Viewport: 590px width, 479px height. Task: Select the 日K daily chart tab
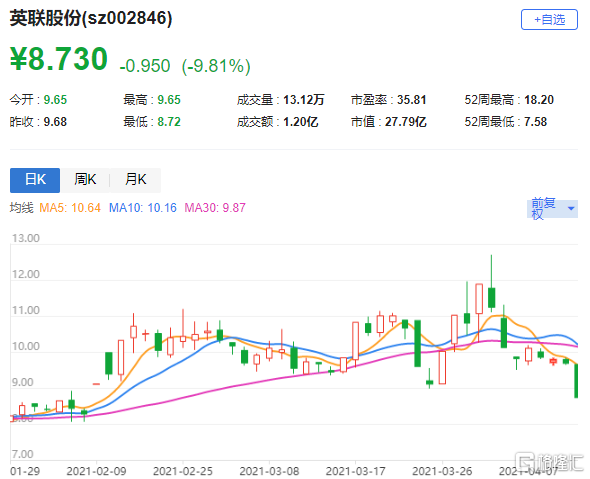[x=35, y=180]
